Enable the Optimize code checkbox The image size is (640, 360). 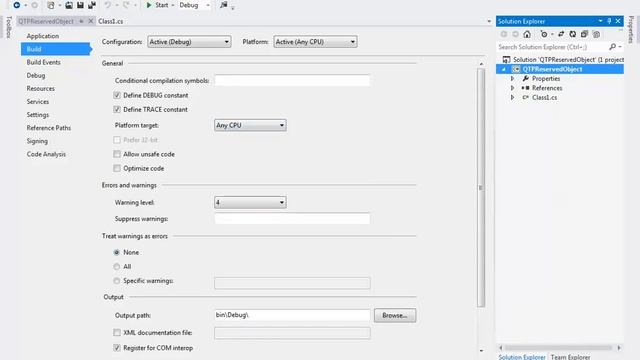pyautogui.click(x=117, y=168)
